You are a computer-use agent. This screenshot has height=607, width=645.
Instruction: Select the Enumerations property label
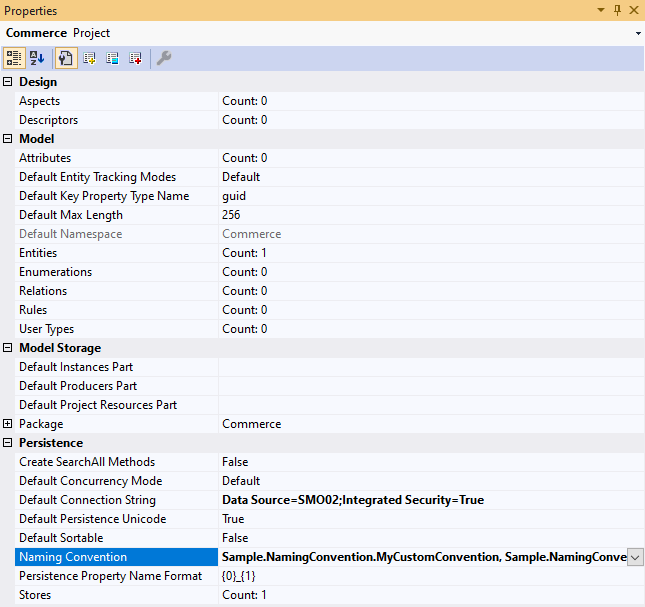(x=56, y=272)
